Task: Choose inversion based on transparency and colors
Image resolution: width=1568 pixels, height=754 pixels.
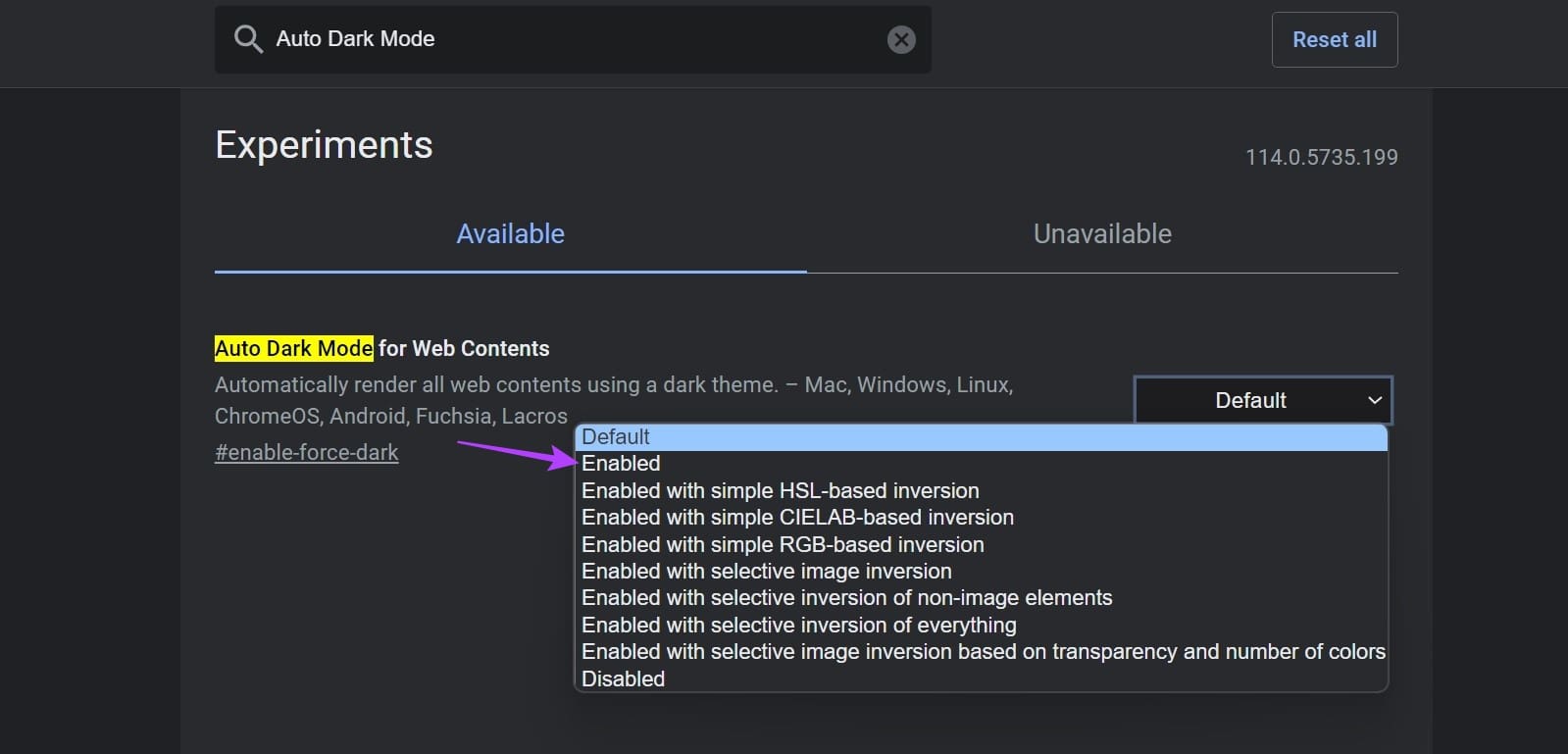Action: coord(981,652)
